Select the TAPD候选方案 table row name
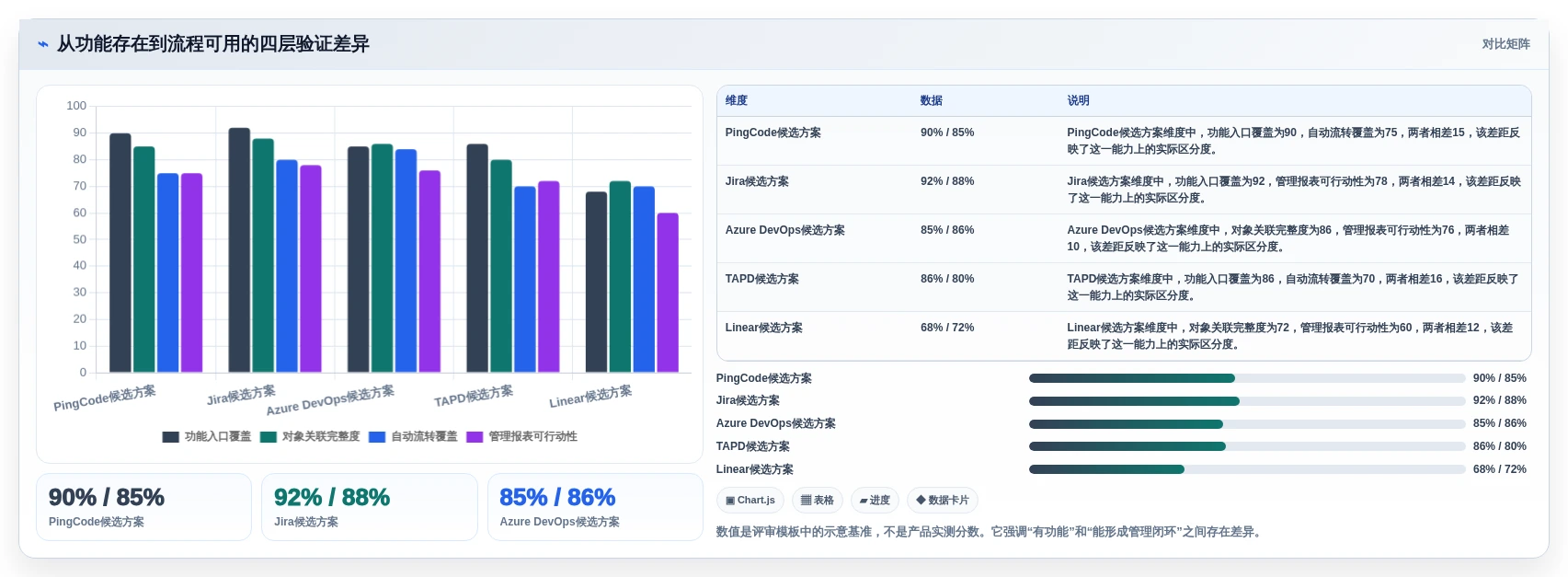This screenshot has height=577, width=1568. coord(762,279)
